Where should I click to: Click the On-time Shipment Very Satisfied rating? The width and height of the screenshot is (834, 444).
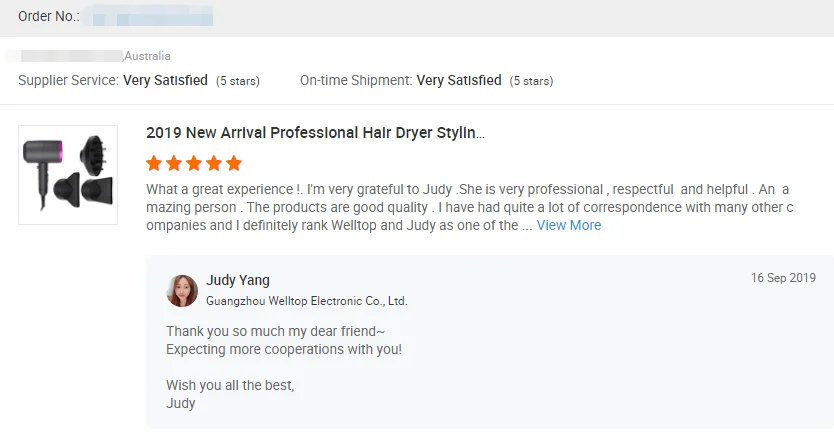(x=459, y=80)
